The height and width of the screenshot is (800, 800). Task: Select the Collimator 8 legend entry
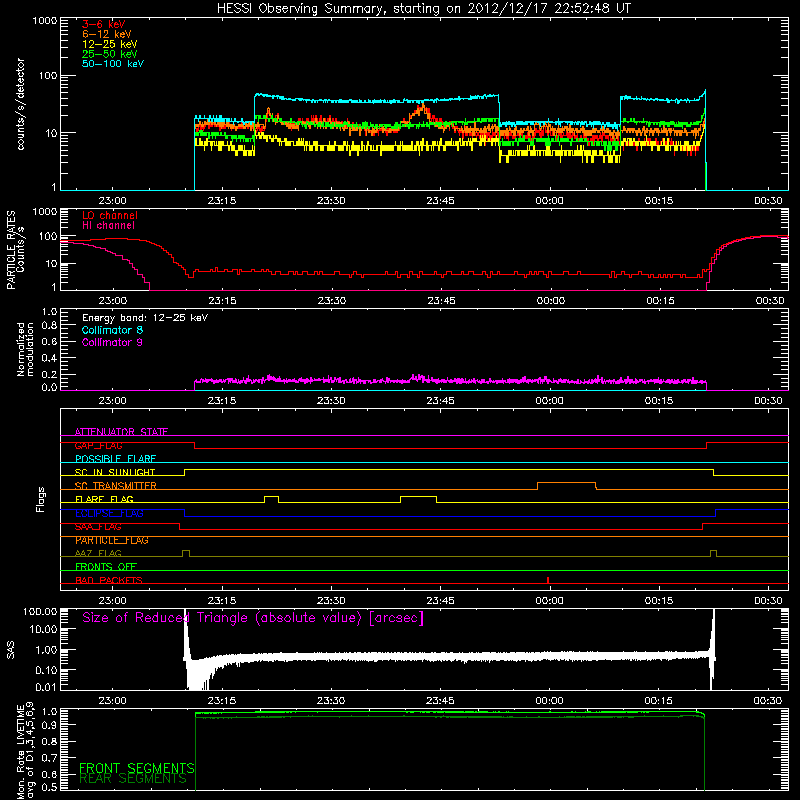(112, 330)
